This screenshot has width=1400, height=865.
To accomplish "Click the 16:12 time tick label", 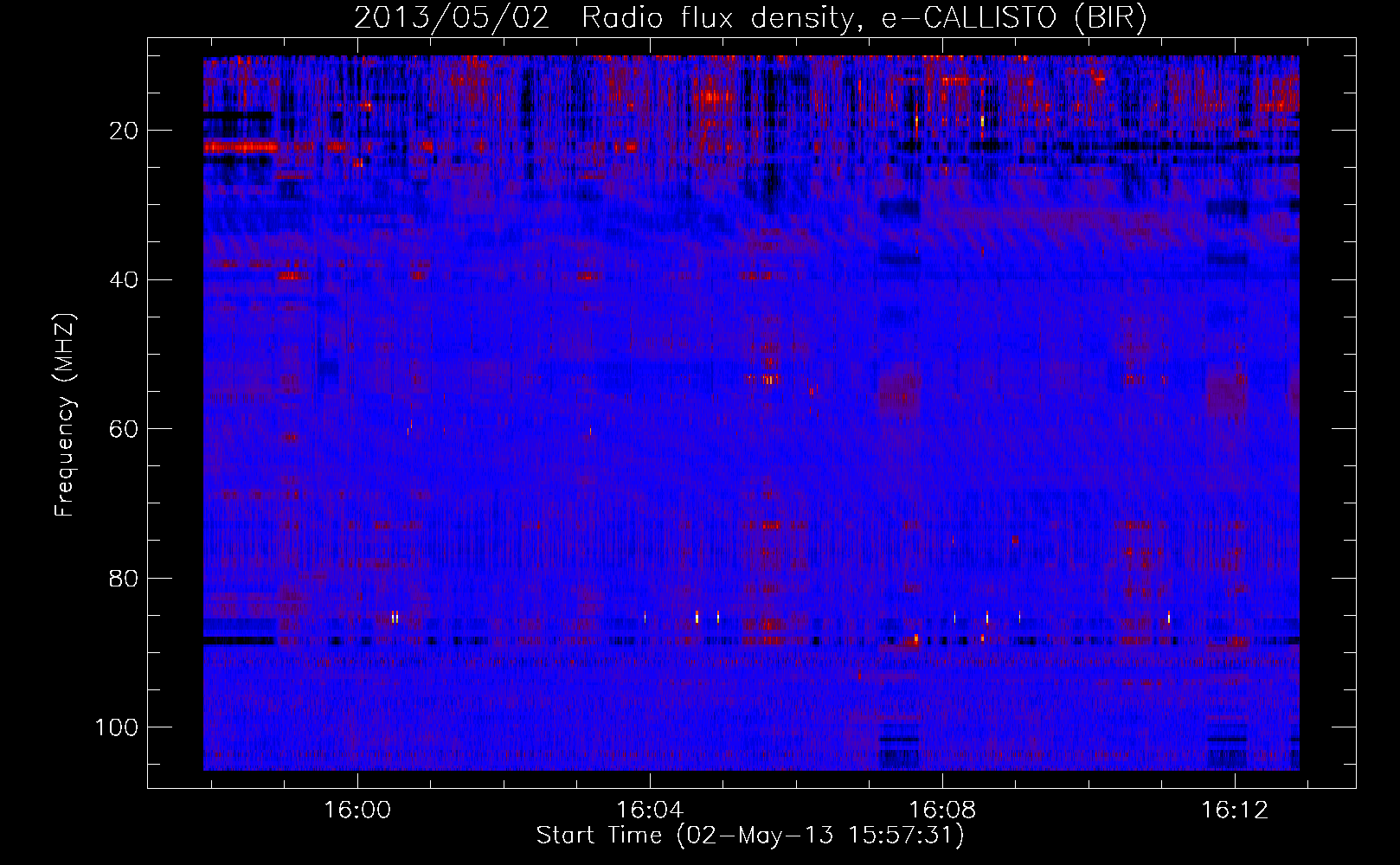I will 1235,811.
